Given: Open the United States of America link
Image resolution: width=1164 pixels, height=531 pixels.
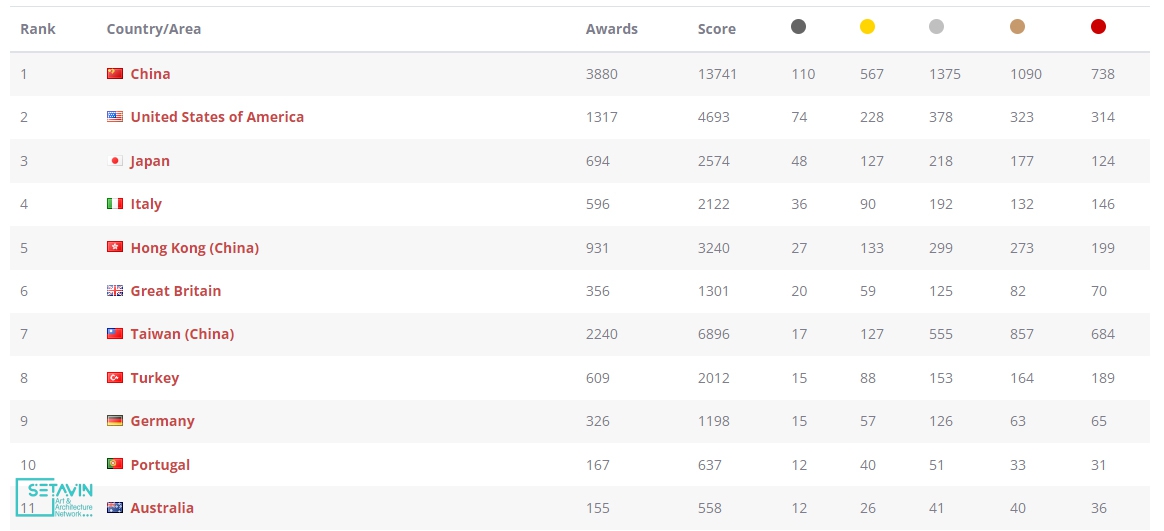Looking at the screenshot, I should pos(217,117).
